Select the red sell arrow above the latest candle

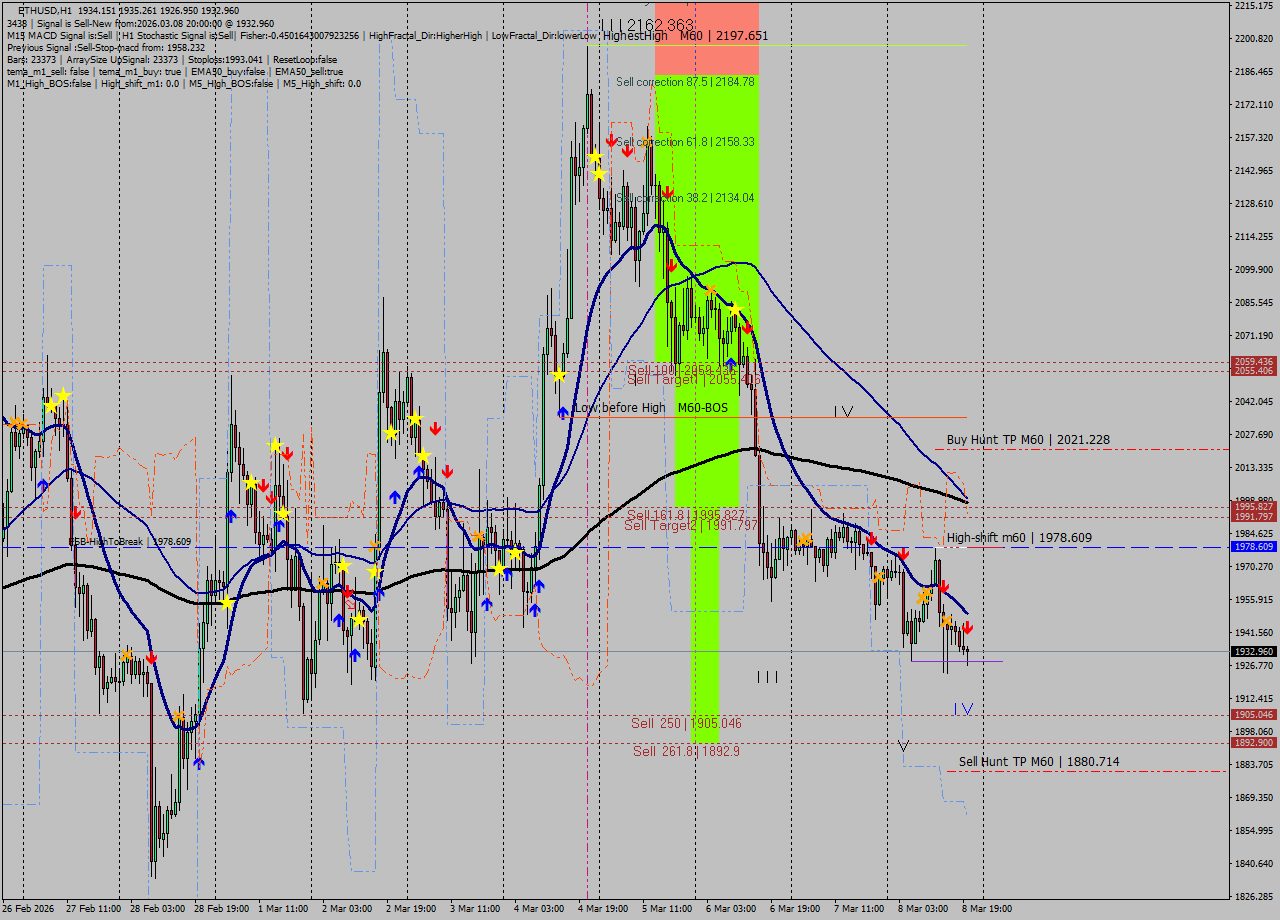pos(967,627)
